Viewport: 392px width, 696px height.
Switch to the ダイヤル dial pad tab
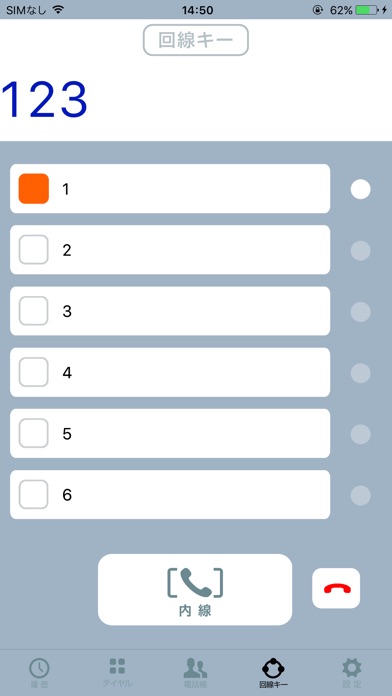point(117,672)
